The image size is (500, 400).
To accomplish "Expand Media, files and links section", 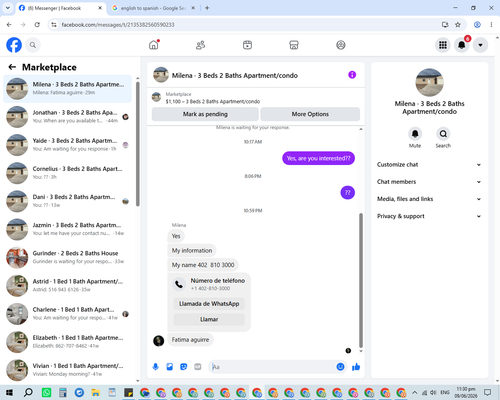I will pyautogui.click(x=429, y=199).
